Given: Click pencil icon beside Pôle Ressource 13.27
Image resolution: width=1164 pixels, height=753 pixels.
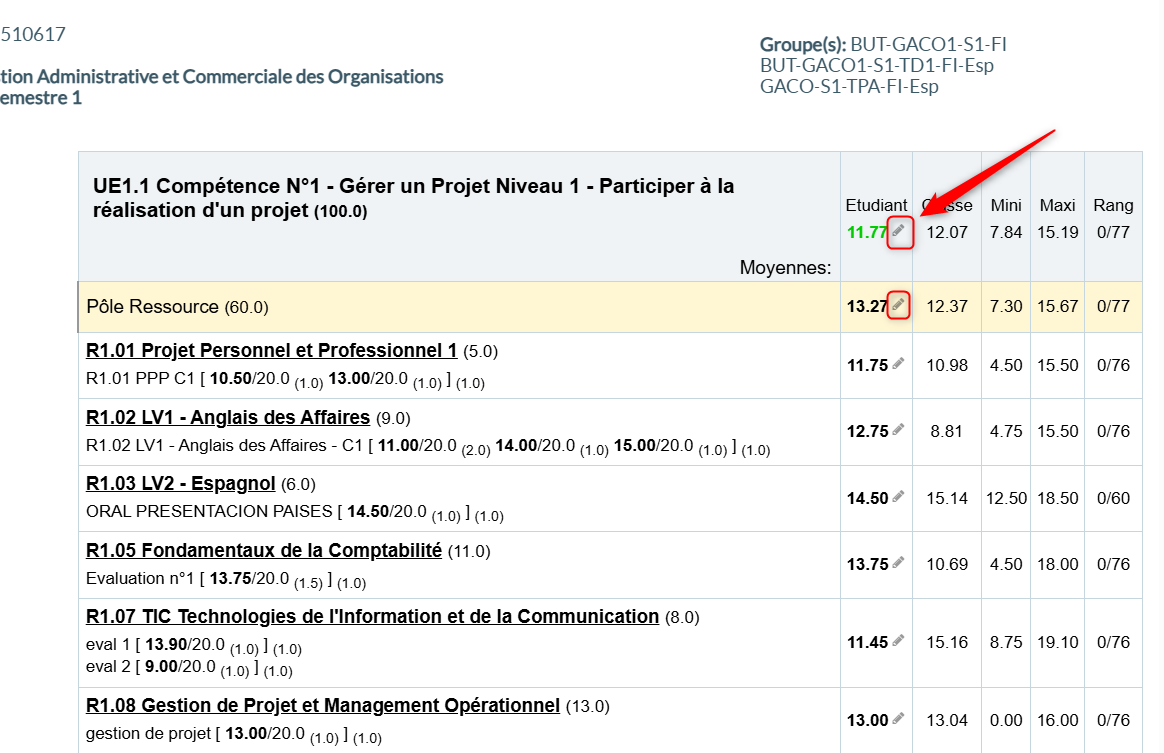Looking at the screenshot, I should coord(899,305).
